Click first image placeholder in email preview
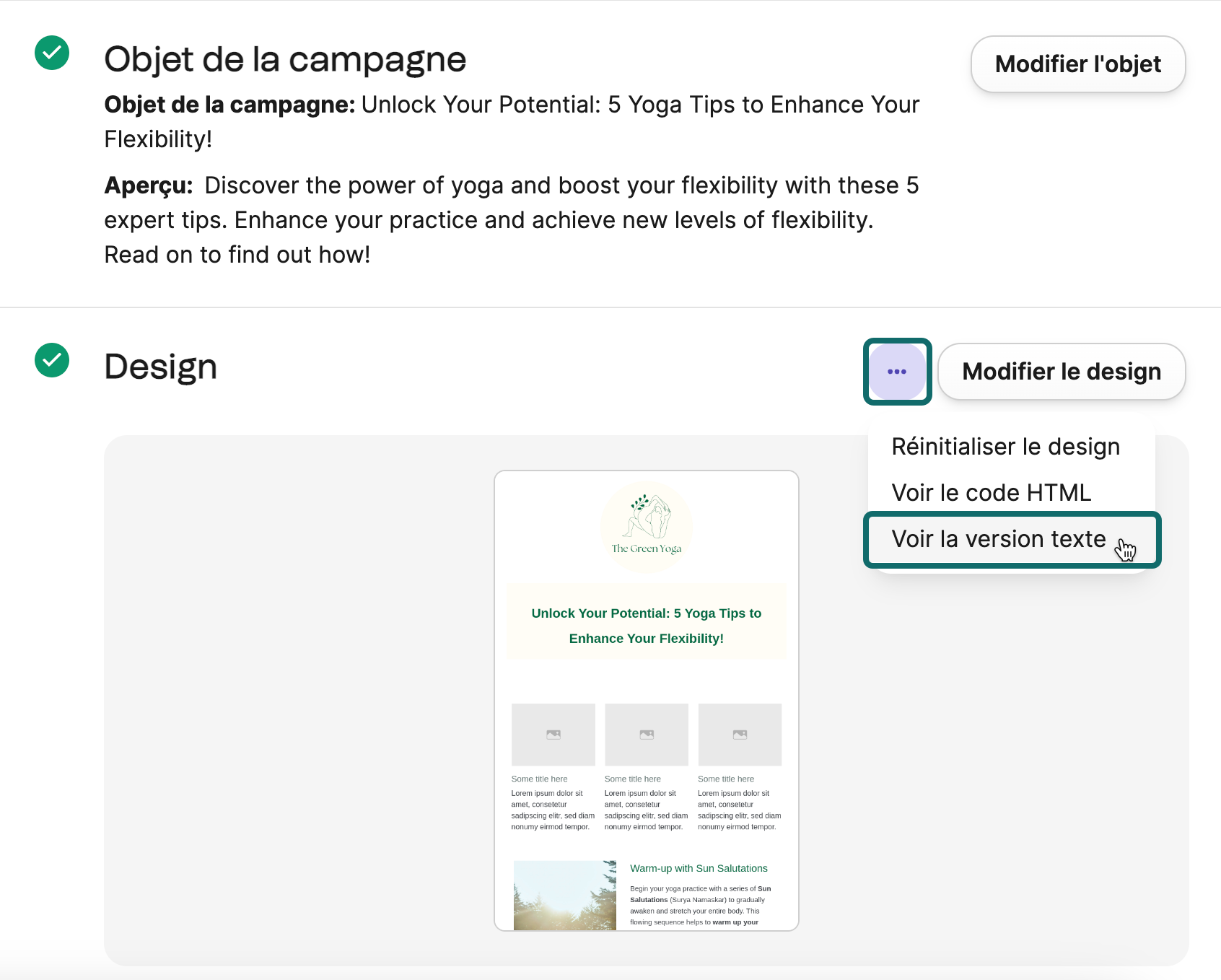Screen dimensions: 1221x980 (553, 735)
